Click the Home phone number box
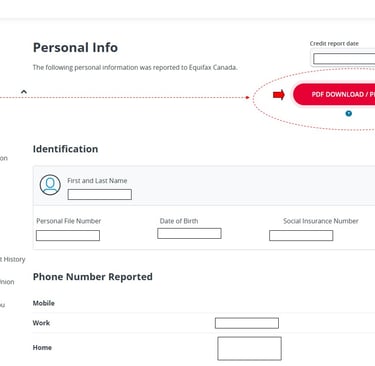 (x=249, y=348)
